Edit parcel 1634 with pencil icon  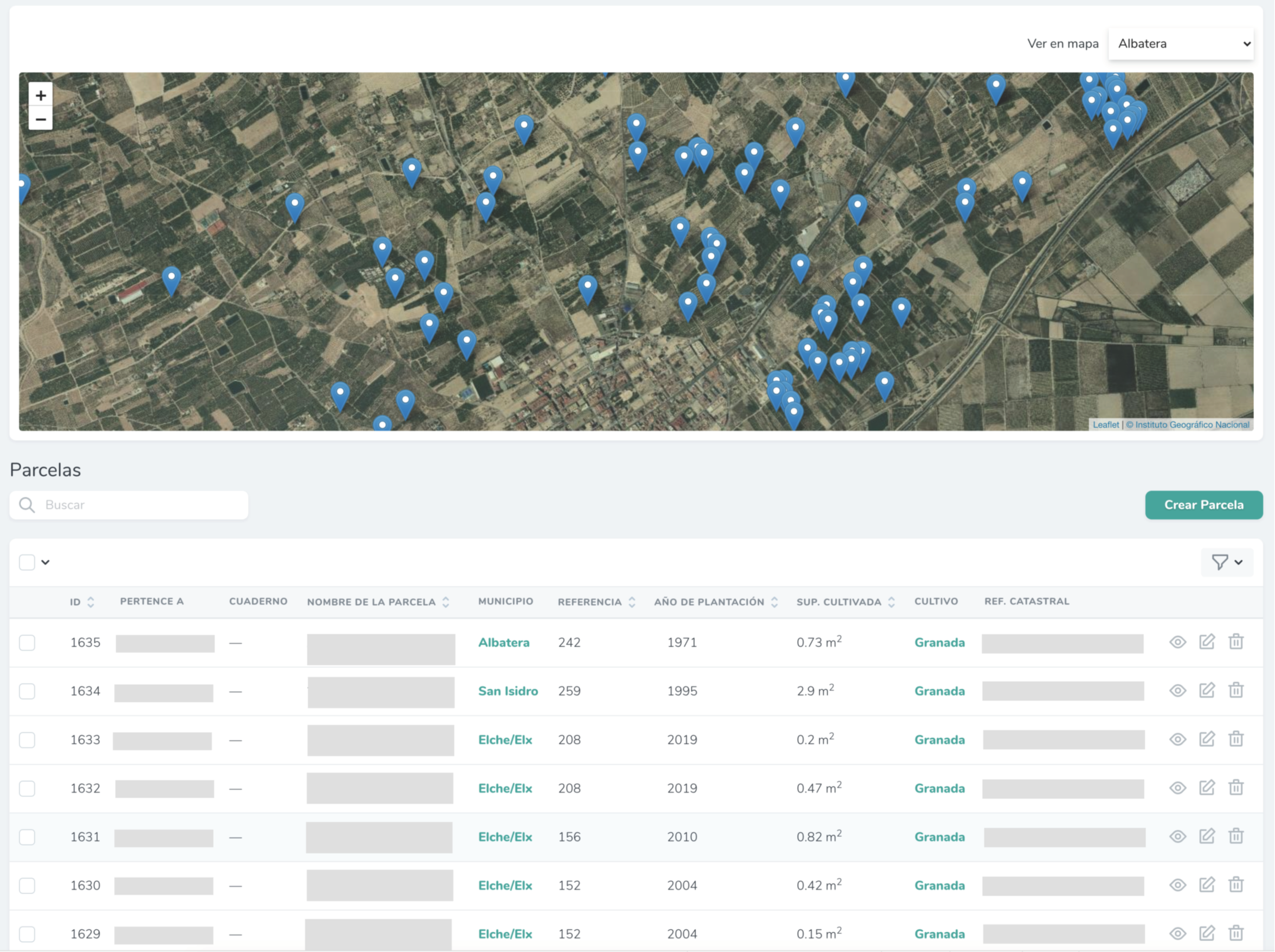pyautogui.click(x=1206, y=690)
